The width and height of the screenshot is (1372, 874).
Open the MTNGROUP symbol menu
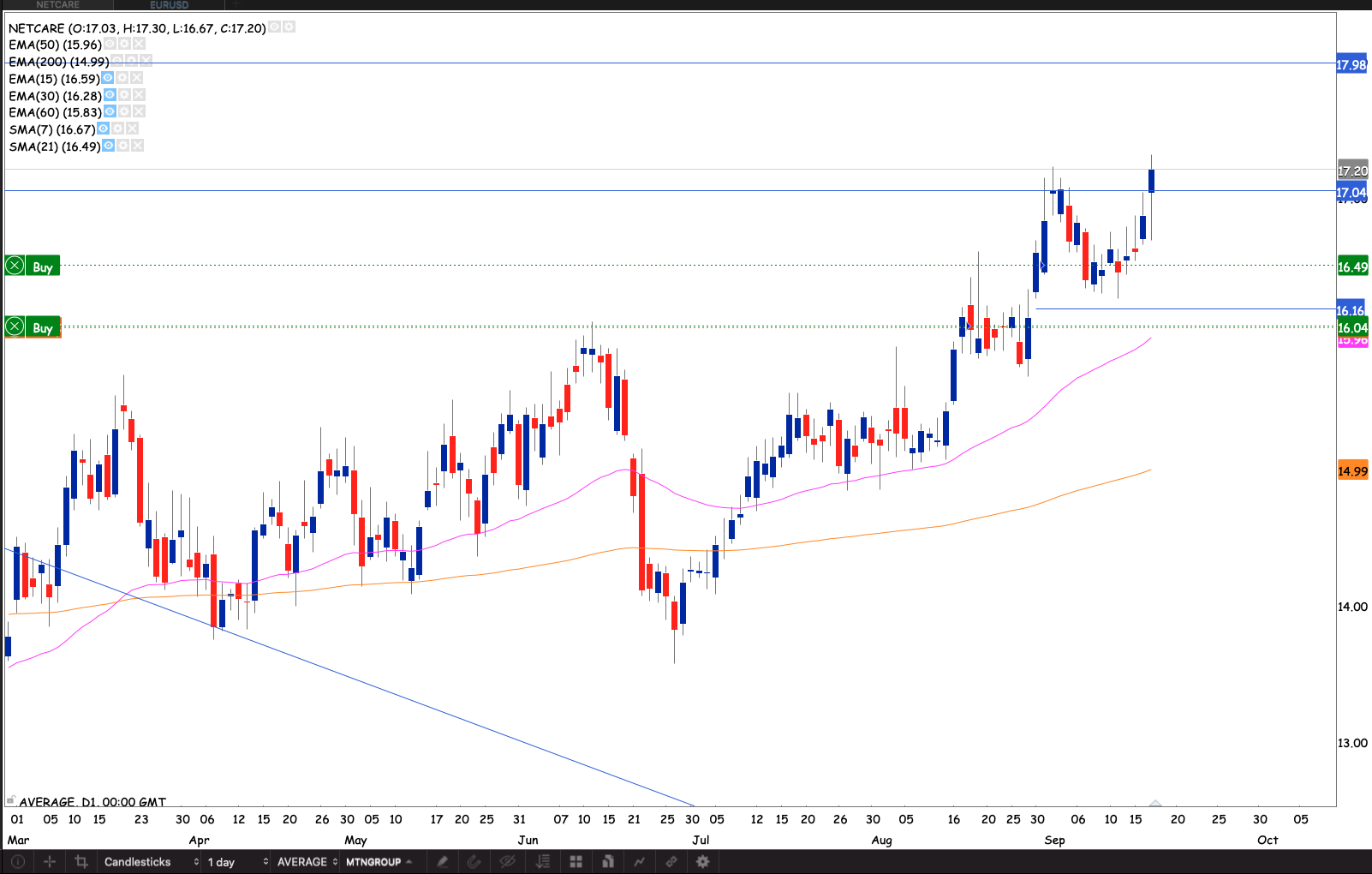pyautogui.click(x=379, y=862)
